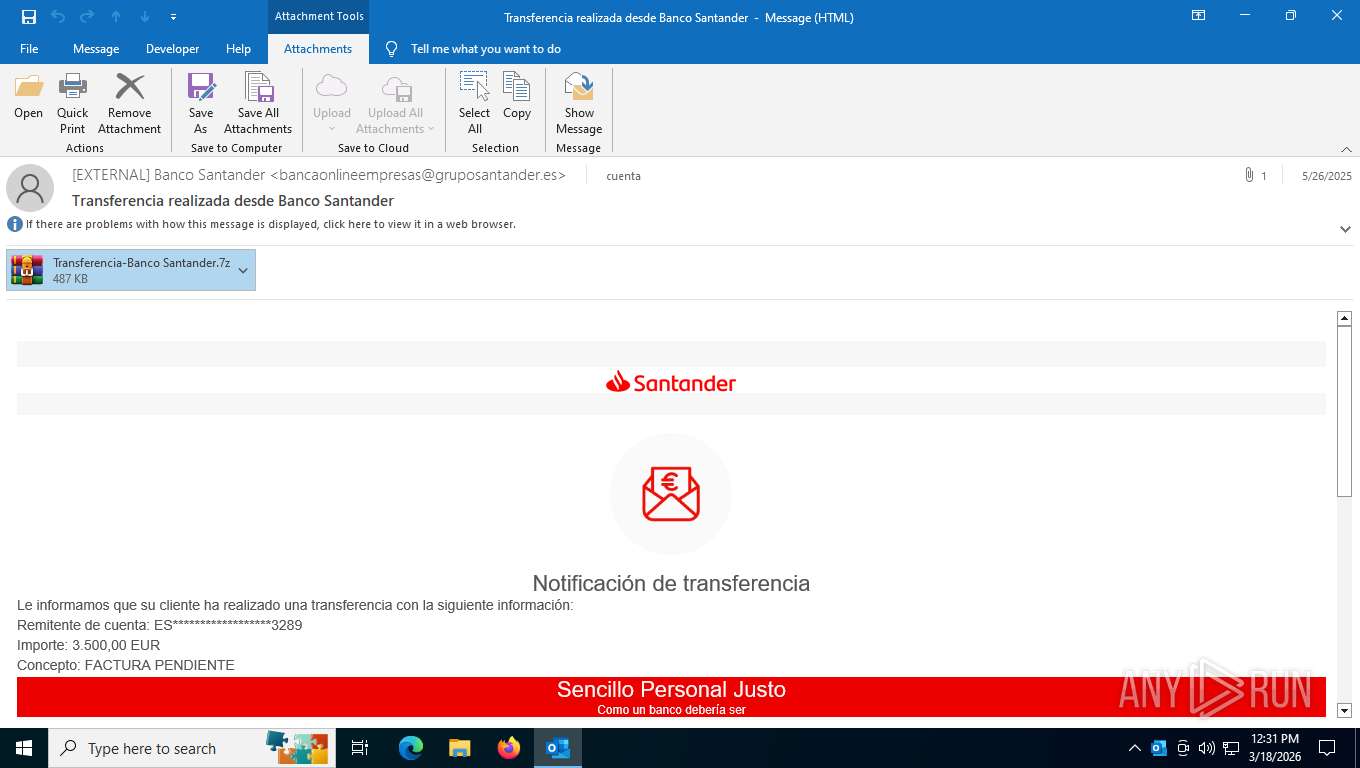Click the view in web browser info bar

[x=271, y=224]
